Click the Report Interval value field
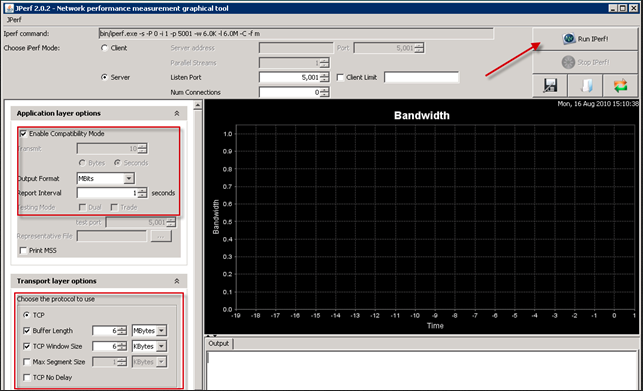Viewport: 643px width, 391px height. pyautogui.click(x=107, y=193)
